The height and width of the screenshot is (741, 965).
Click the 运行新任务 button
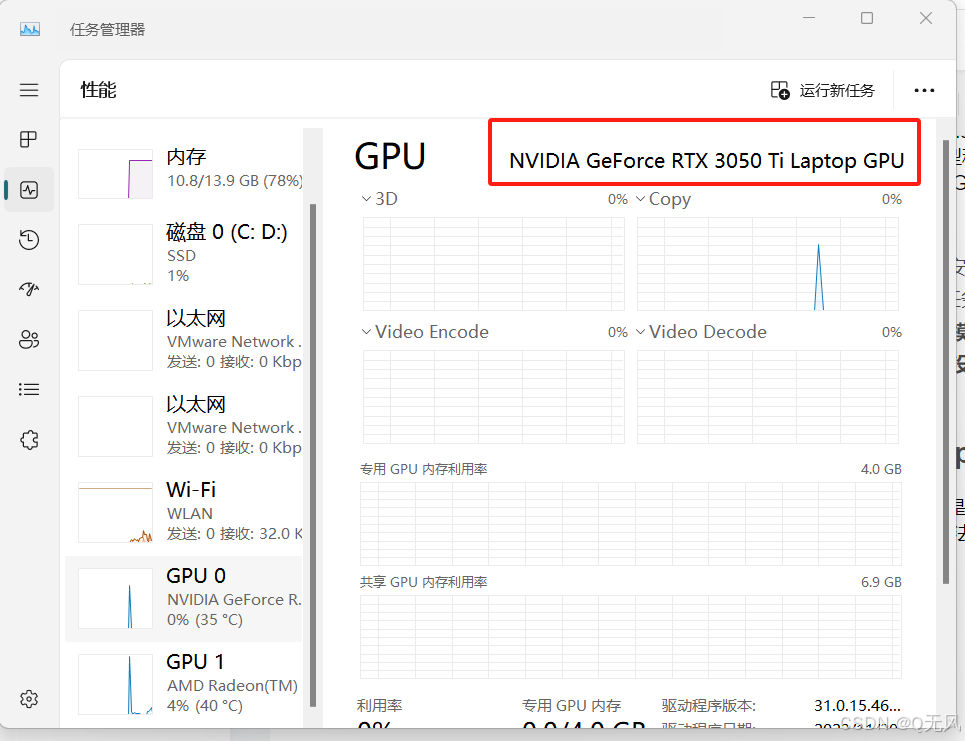pyautogui.click(x=823, y=90)
